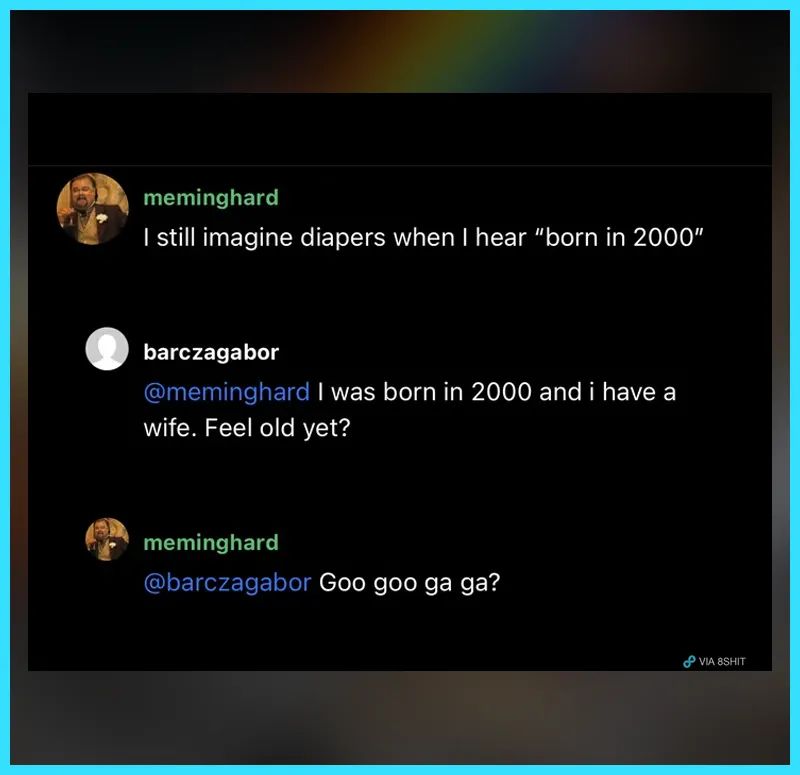Select the green meminghard username on last reply

[211, 542]
